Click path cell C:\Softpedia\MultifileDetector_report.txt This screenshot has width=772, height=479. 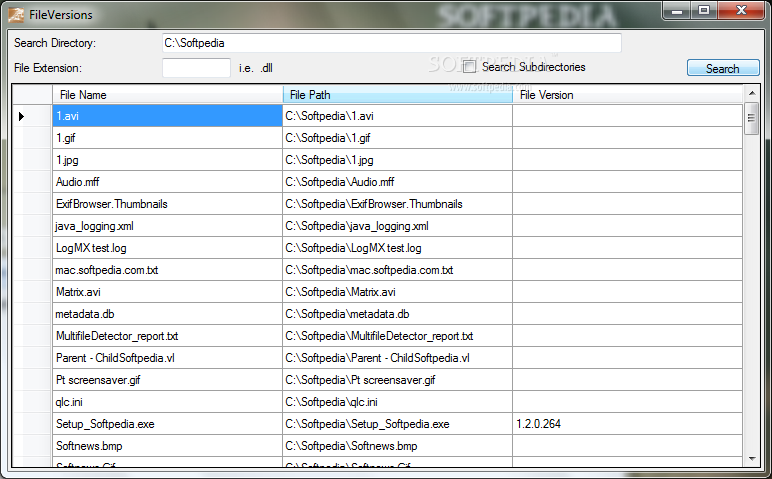397,336
